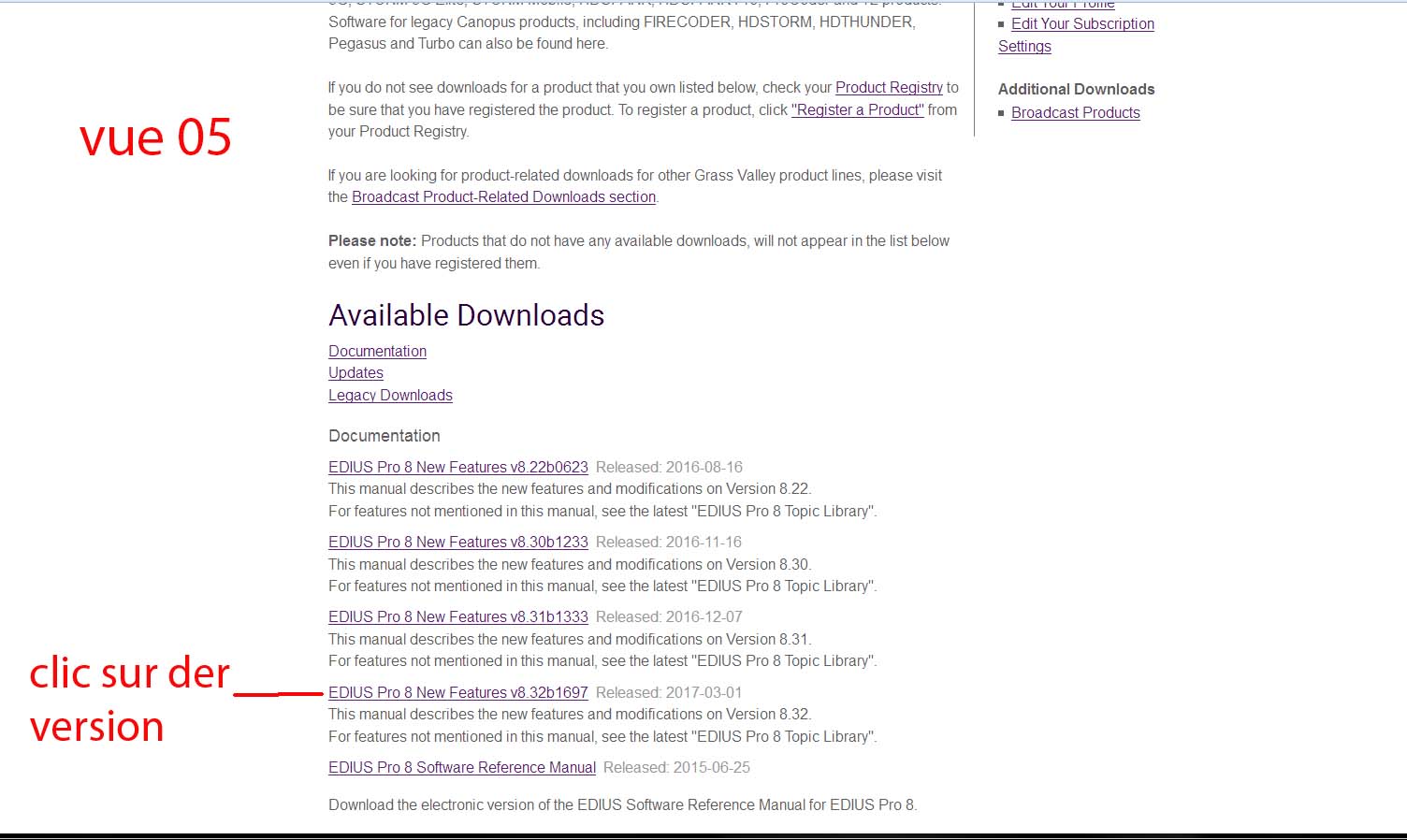The width and height of the screenshot is (1407, 840).
Task: Click the "Released: 2017-03-01" date text
Action: point(669,692)
